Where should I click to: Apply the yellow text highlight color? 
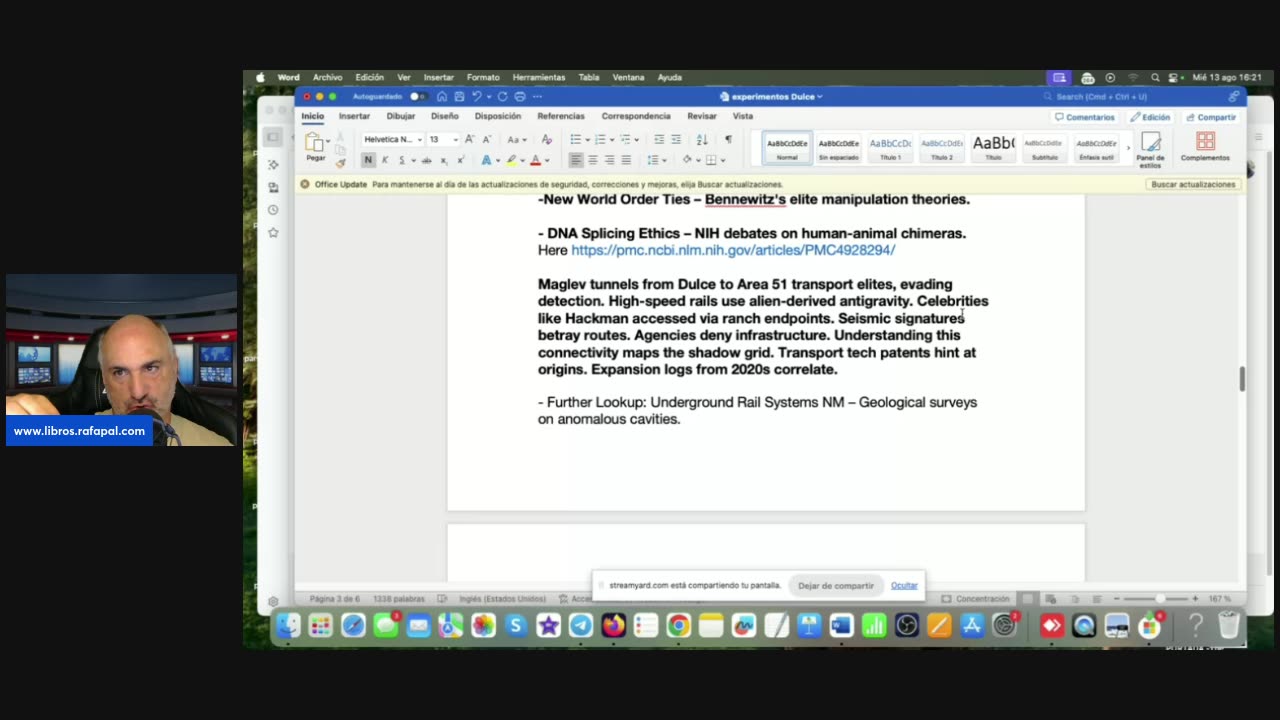point(511,160)
